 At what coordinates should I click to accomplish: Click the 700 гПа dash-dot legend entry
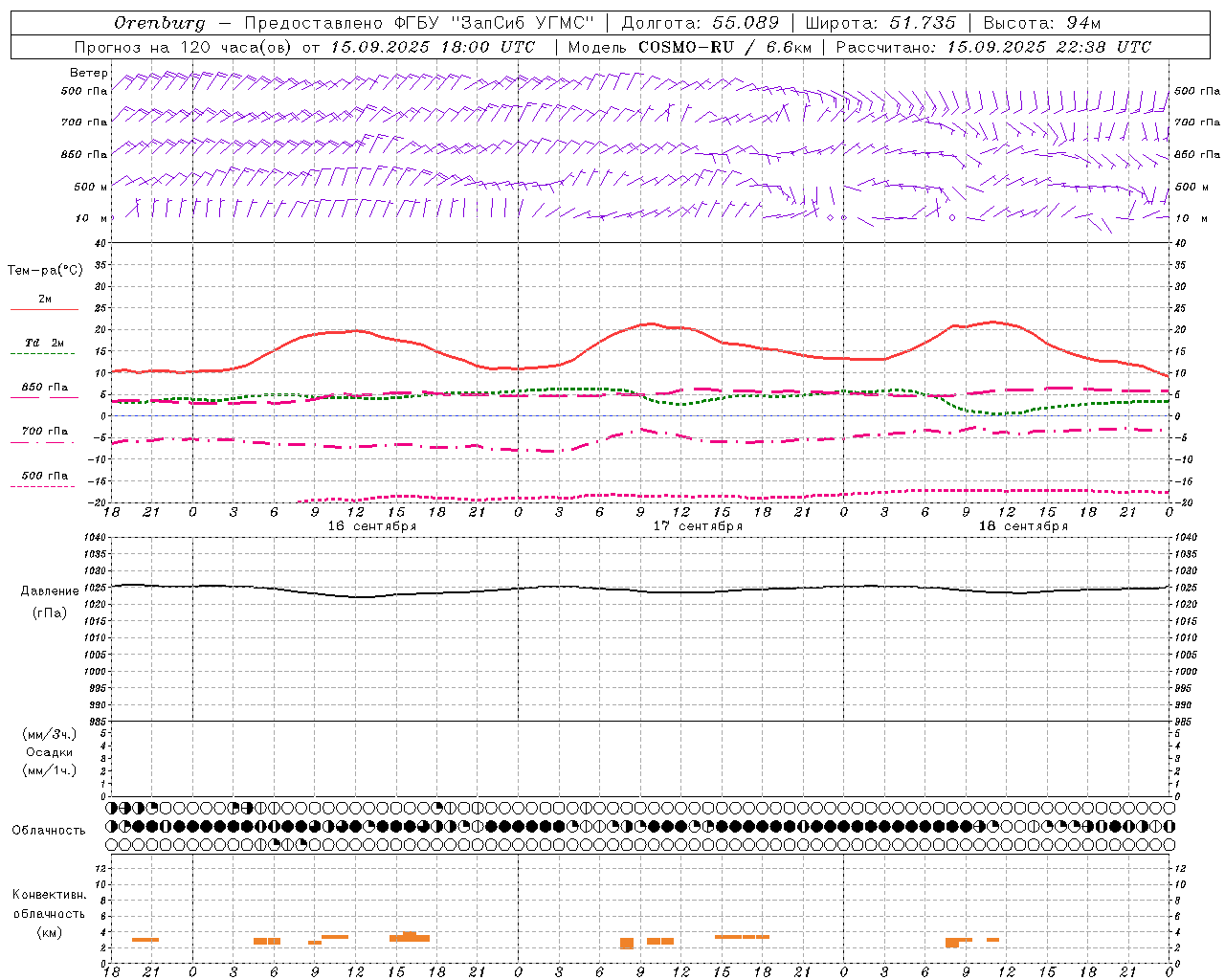pyautogui.click(x=45, y=432)
